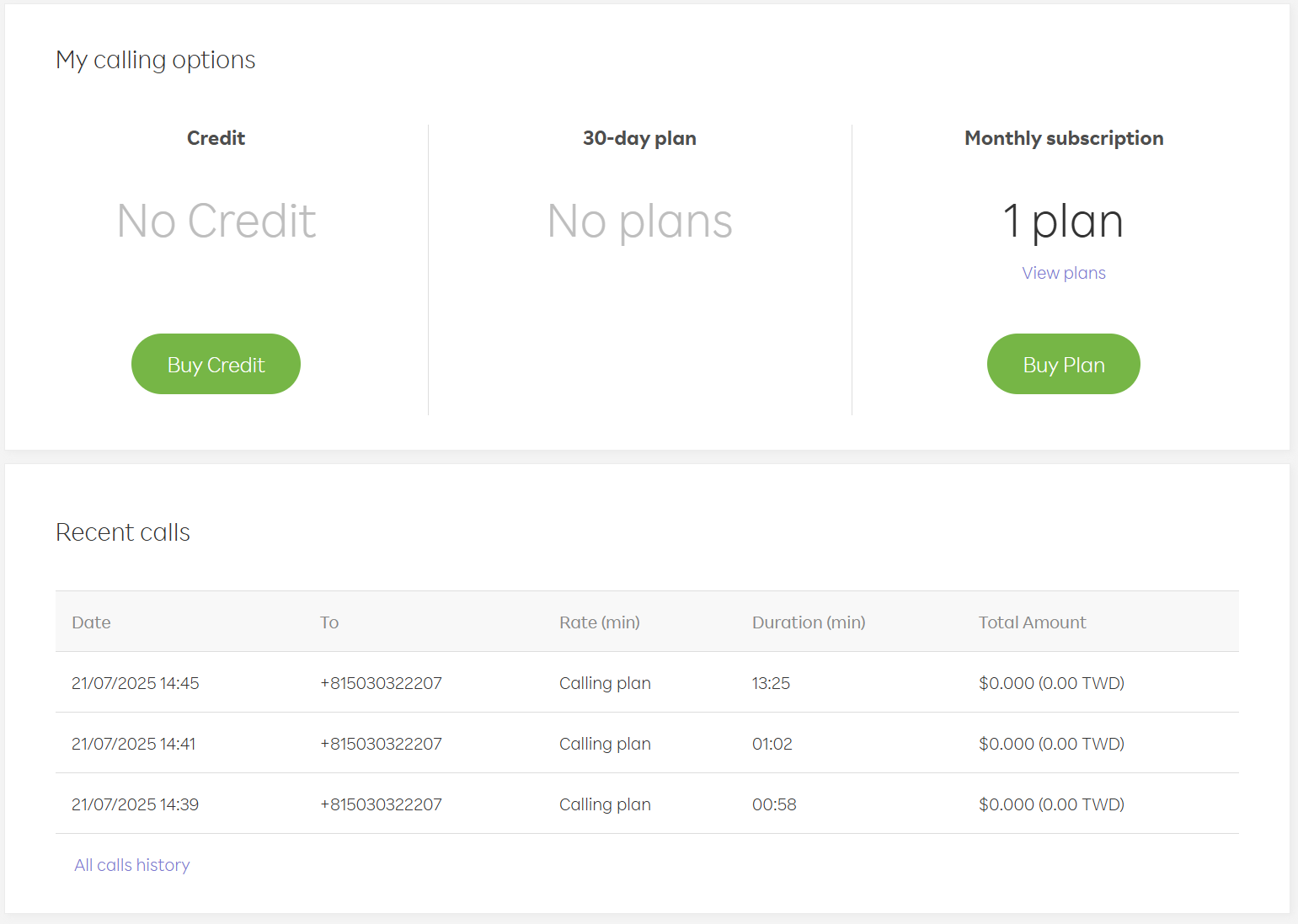Click the No Credit balance text
The width and height of the screenshot is (1298, 924).
click(x=216, y=222)
